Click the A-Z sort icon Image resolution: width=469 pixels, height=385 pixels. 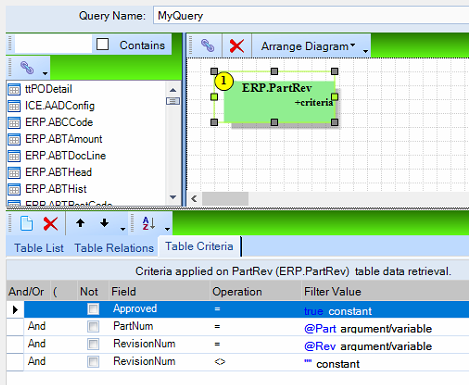[x=149, y=223]
